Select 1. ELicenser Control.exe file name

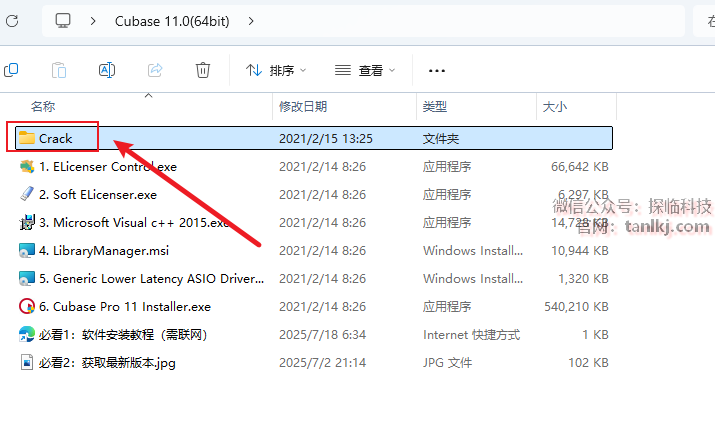108,167
